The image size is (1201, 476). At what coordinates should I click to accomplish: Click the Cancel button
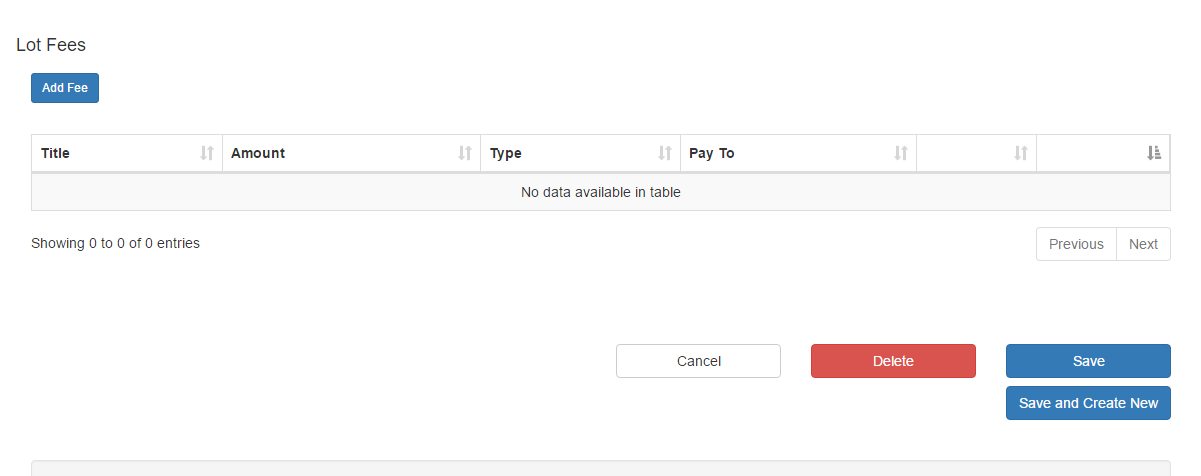(x=698, y=361)
